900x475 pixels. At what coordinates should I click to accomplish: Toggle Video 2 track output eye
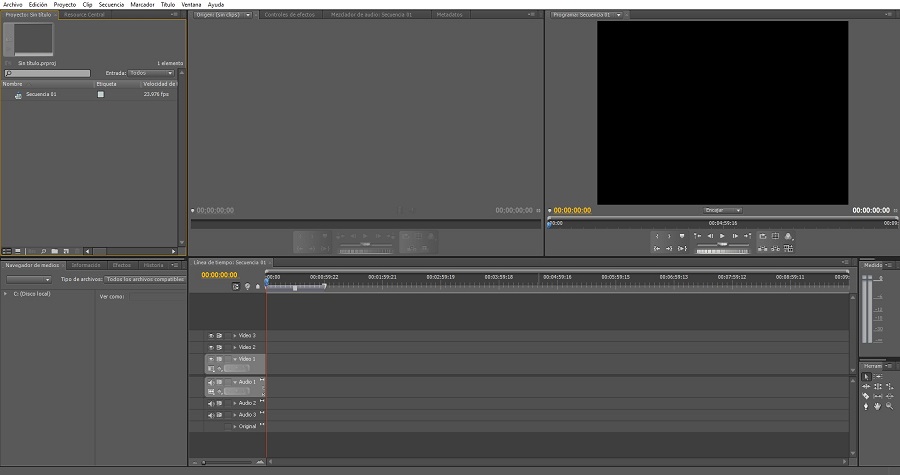(x=211, y=347)
